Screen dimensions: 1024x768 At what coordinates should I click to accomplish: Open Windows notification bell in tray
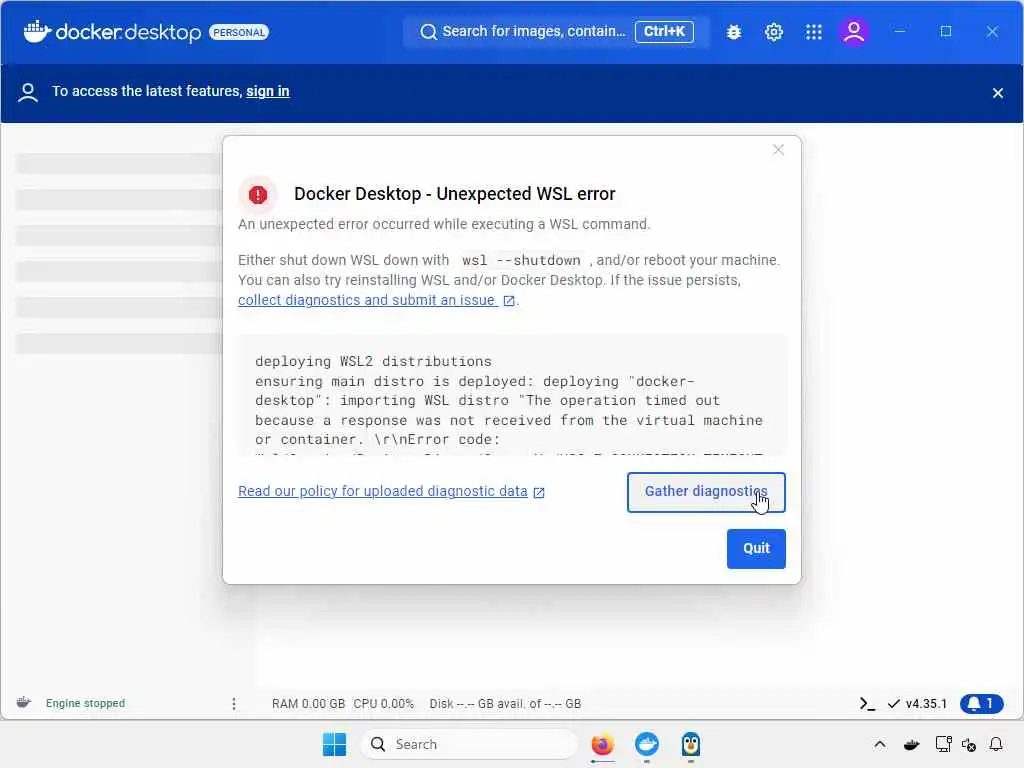[996, 744]
